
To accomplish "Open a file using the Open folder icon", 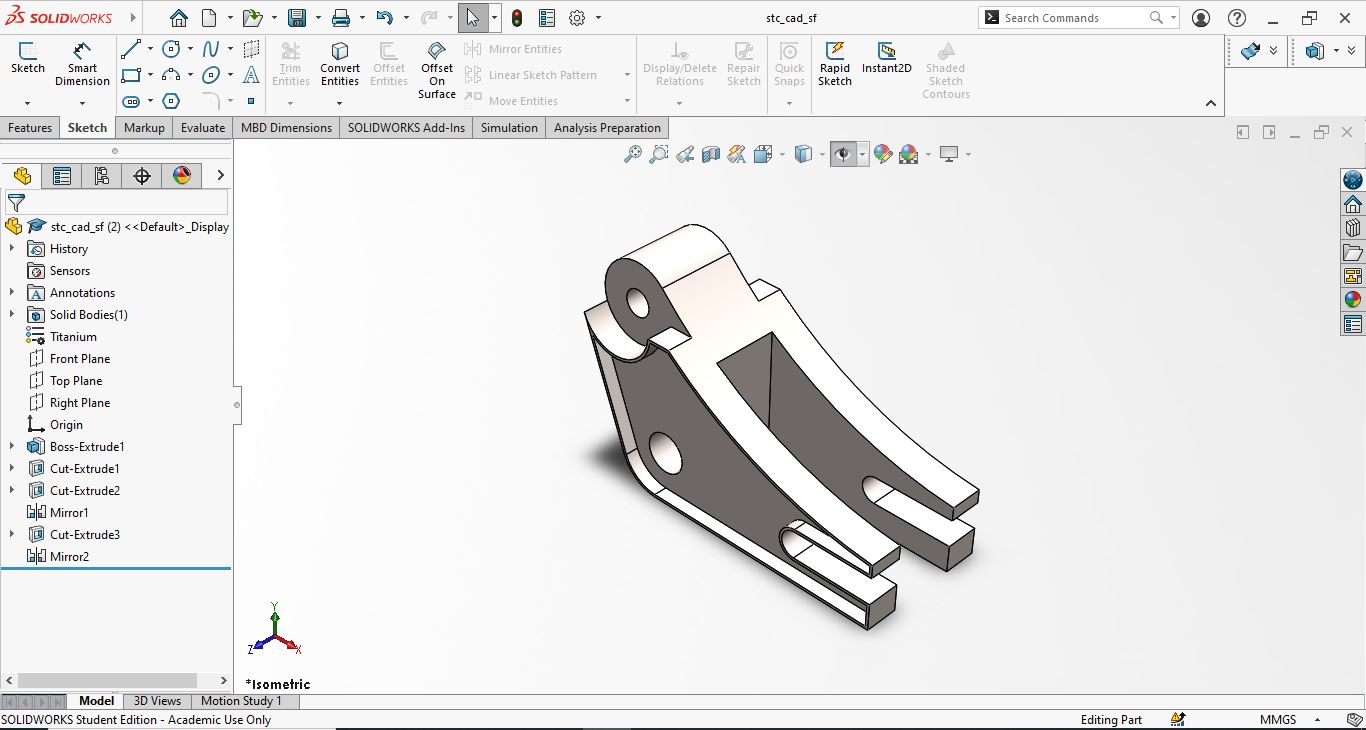I will 253,18.
